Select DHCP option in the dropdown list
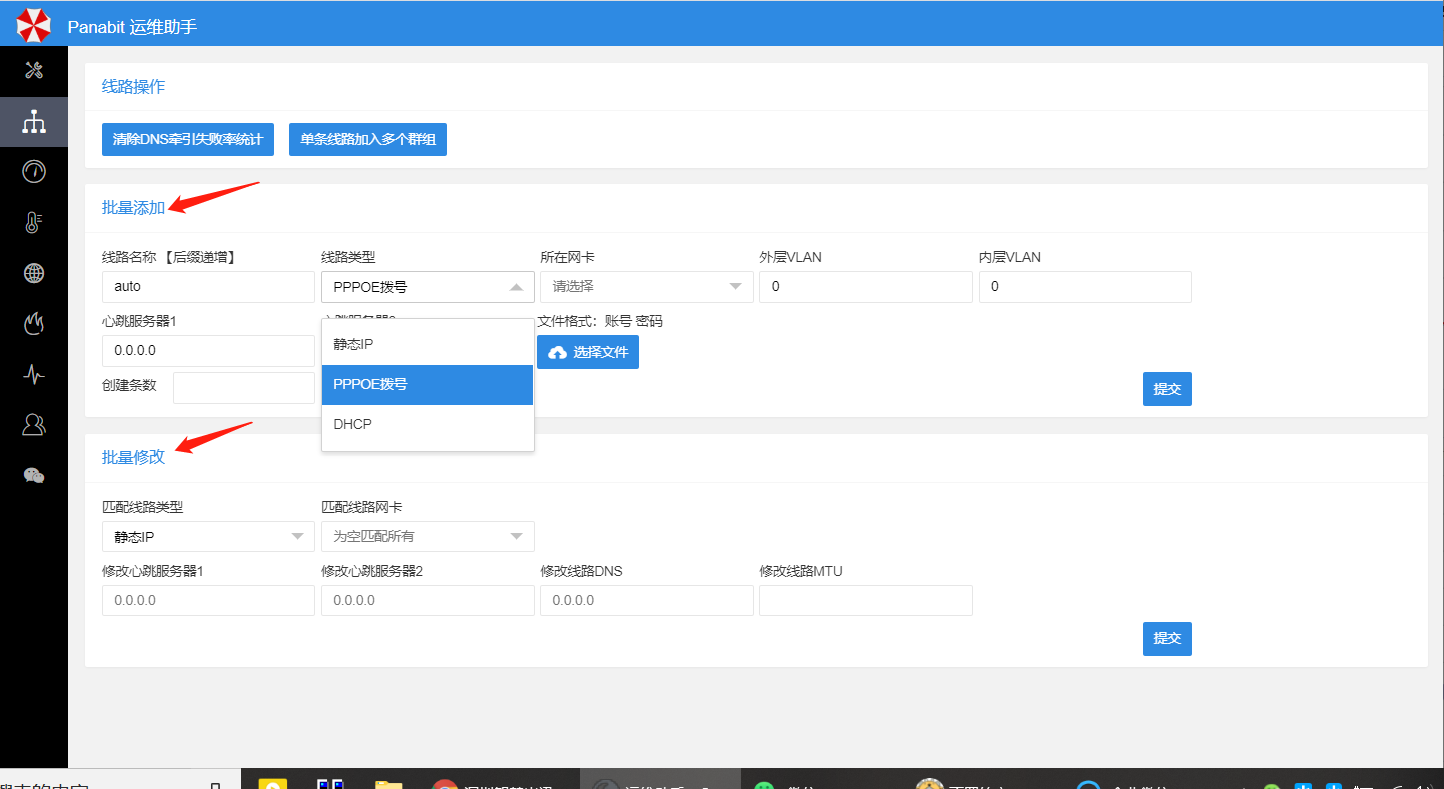Image resolution: width=1444 pixels, height=789 pixels. point(427,424)
